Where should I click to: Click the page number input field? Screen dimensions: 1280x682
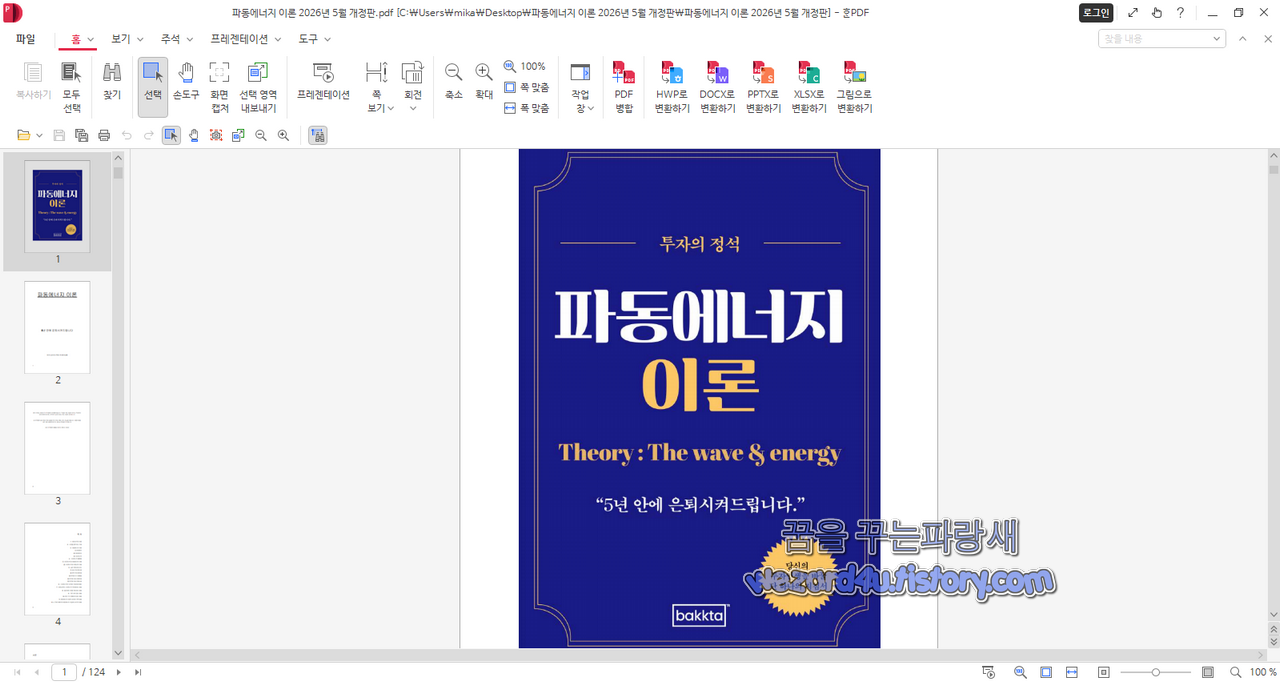coord(64,672)
